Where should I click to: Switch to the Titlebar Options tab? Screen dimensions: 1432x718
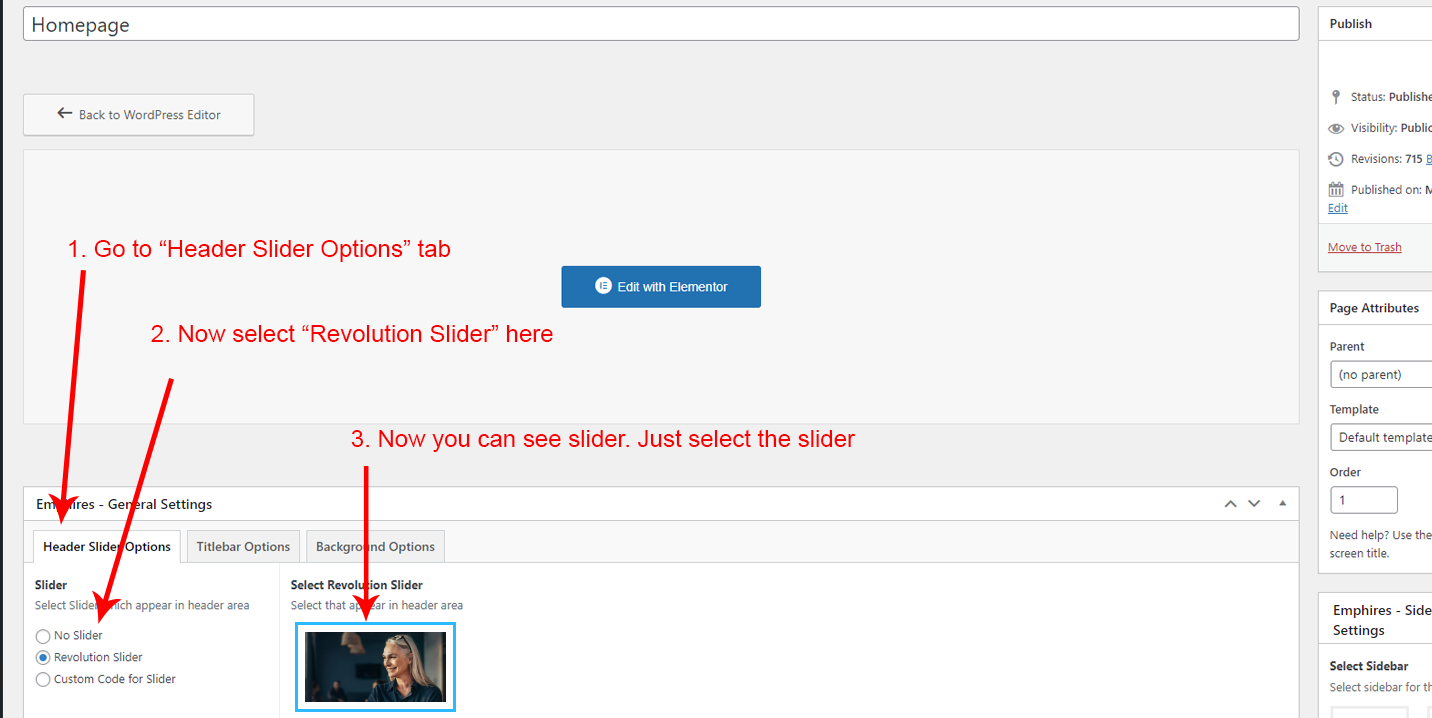click(243, 547)
